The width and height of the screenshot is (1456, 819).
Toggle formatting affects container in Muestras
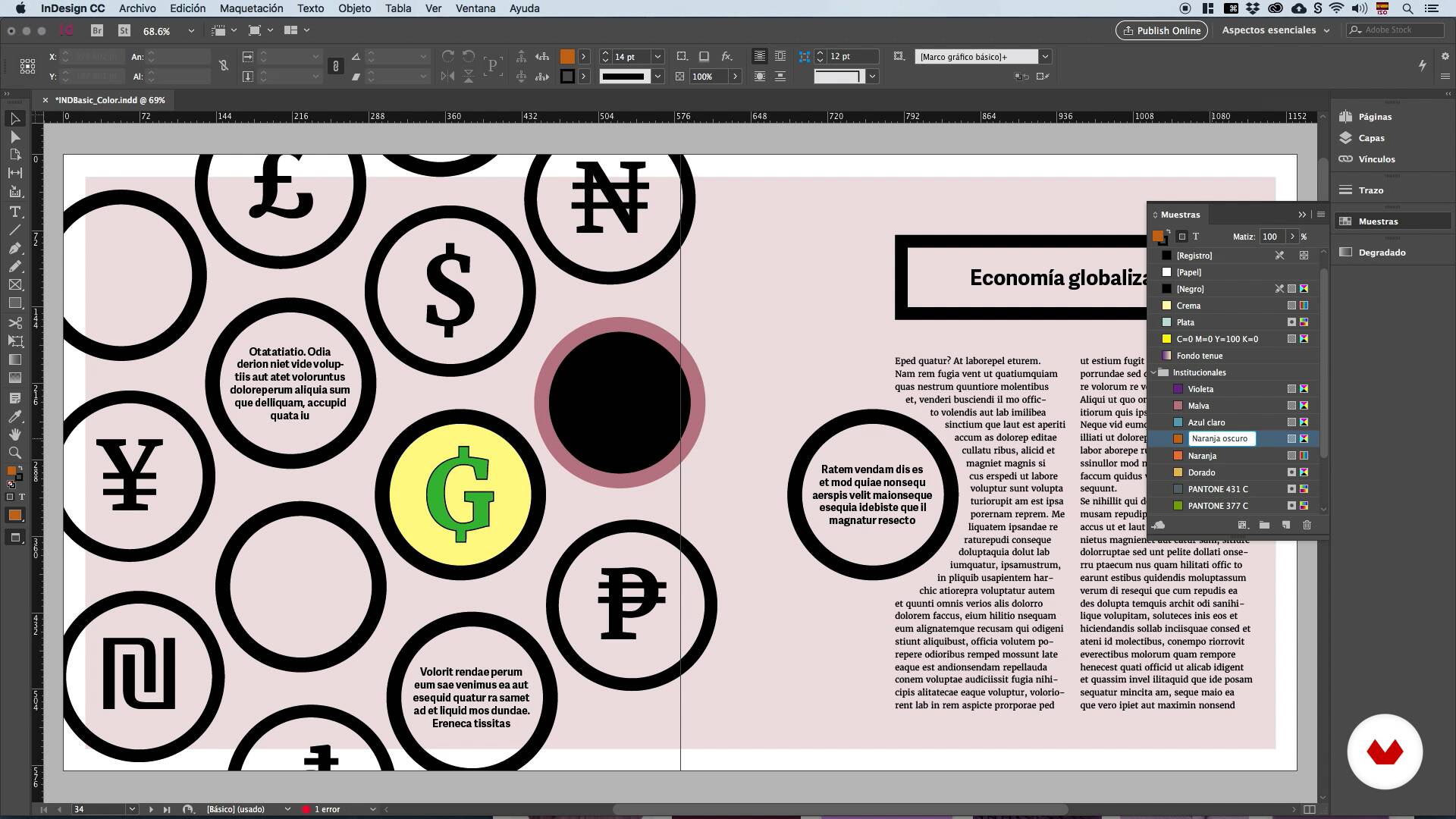1181,237
